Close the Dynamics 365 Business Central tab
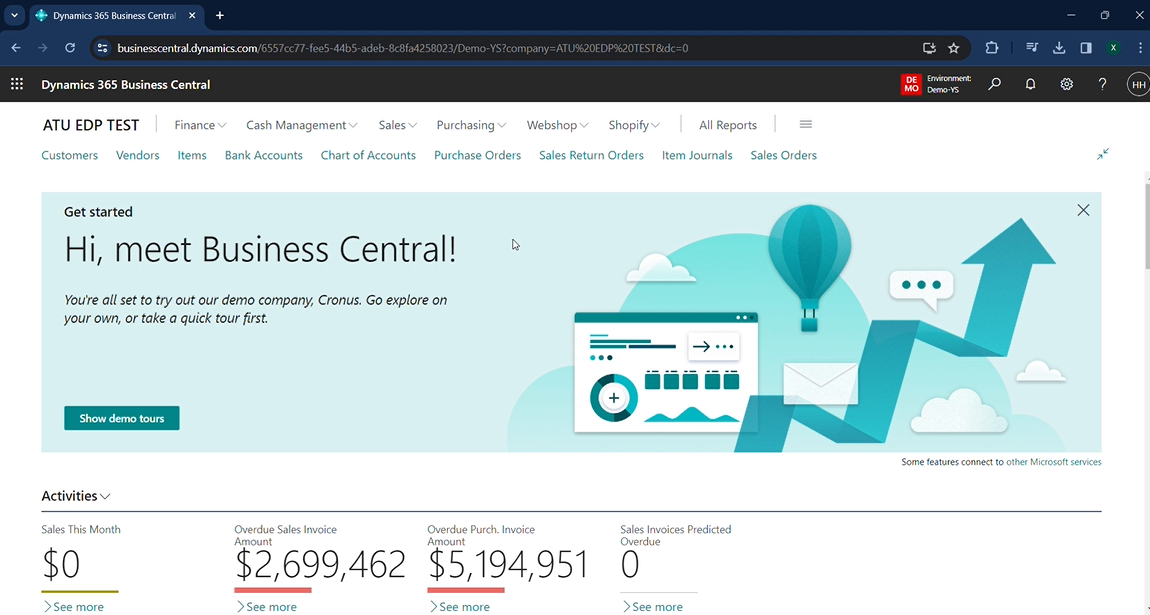Image resolution: width=1150 pixels, height=615 pixels. [192, 15]
